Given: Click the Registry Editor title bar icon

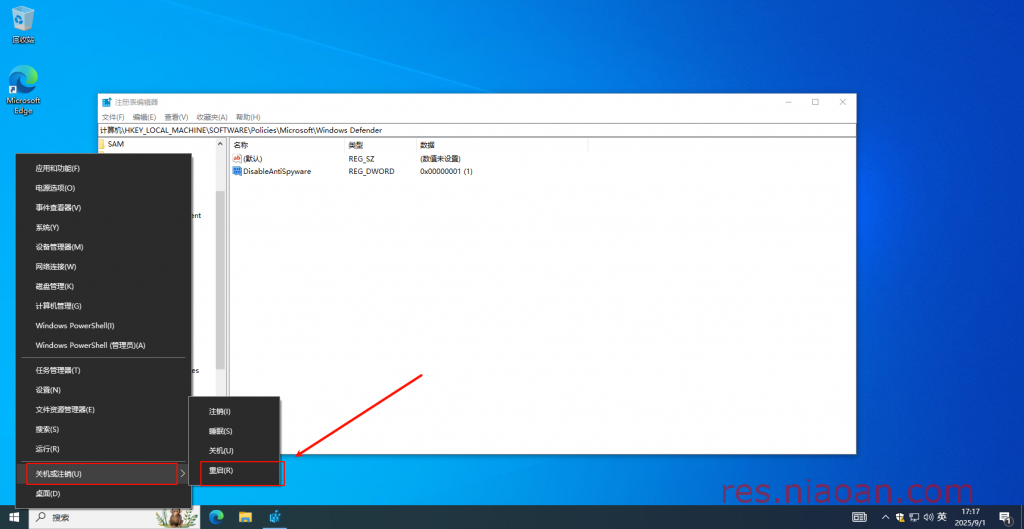Looking at the screenshot, I should (107, 102).
